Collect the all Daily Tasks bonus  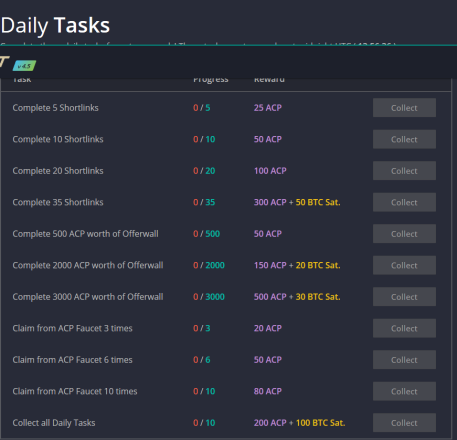tap(404, 423)
